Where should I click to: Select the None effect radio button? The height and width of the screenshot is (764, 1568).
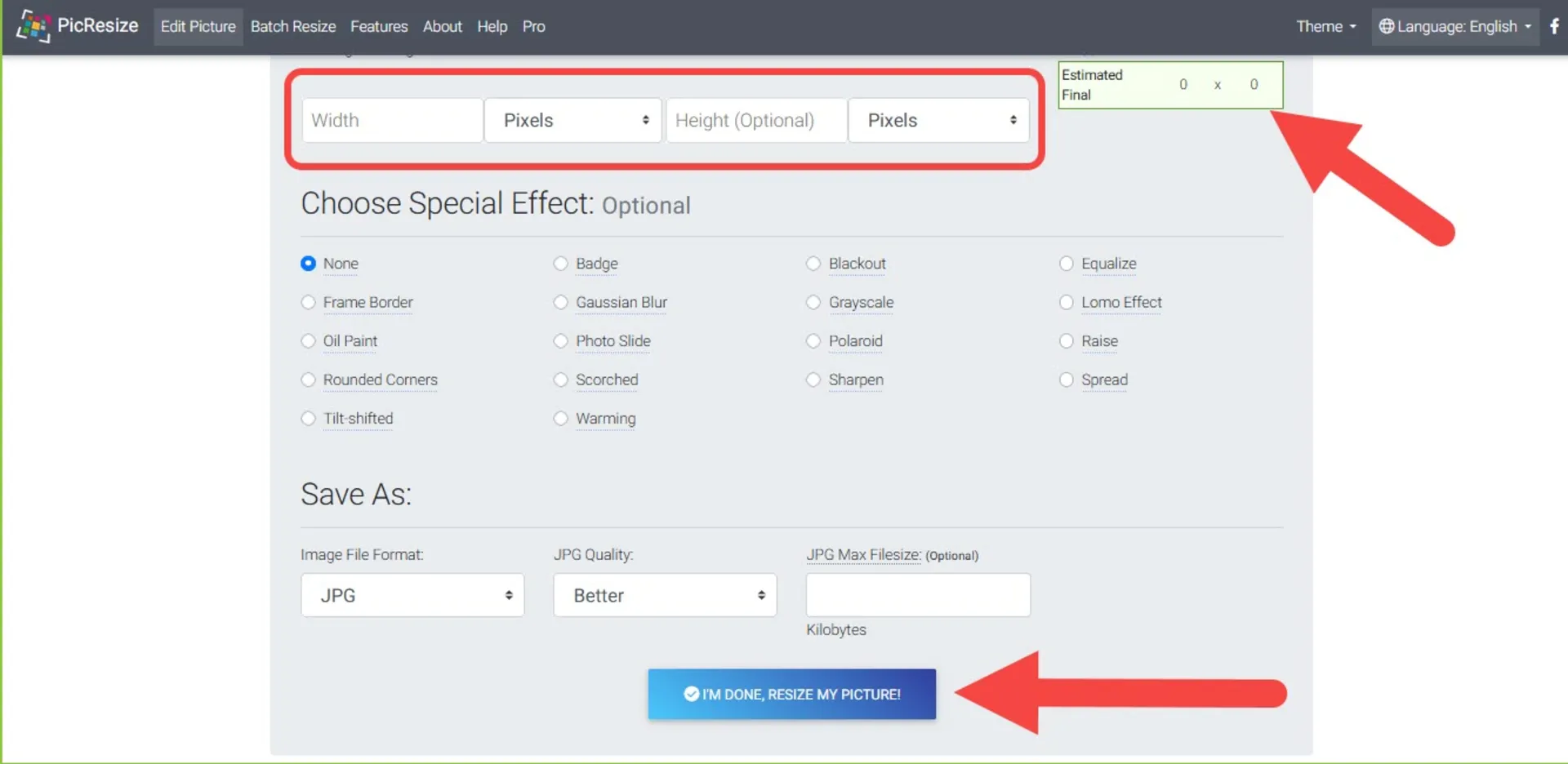tap(308, 264)
